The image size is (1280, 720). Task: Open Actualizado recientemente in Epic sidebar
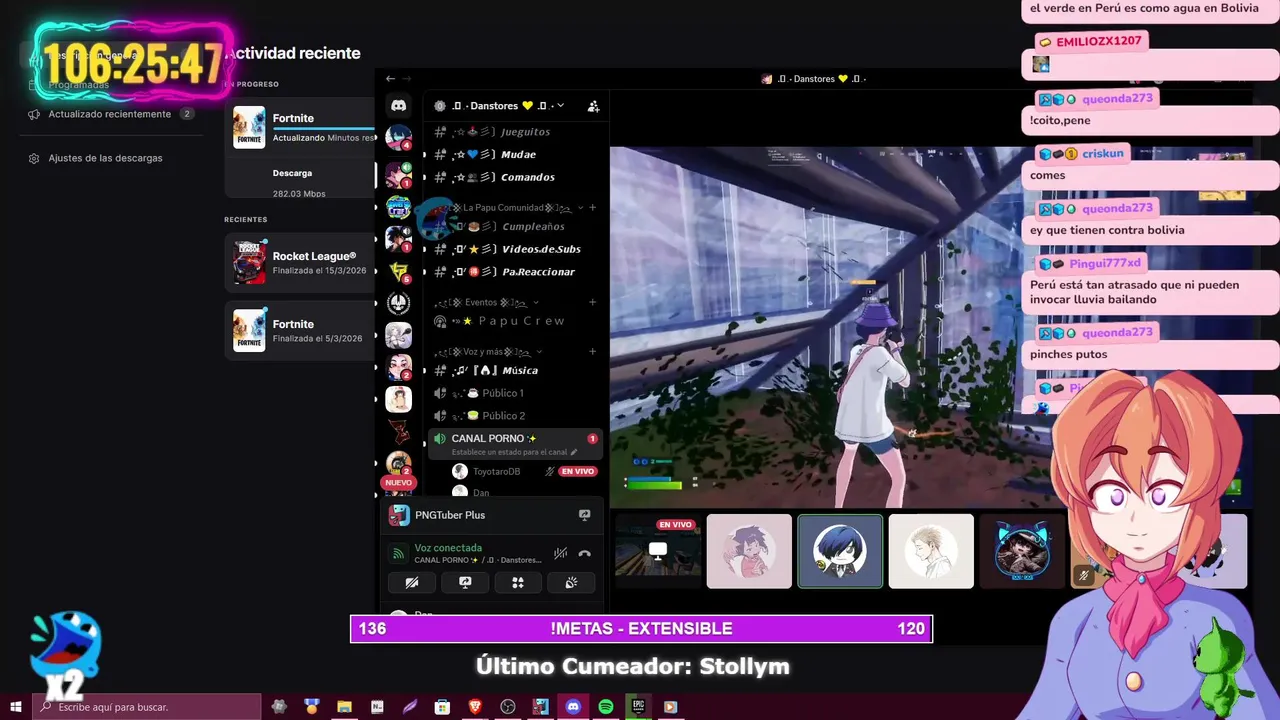tap(110, 114)
